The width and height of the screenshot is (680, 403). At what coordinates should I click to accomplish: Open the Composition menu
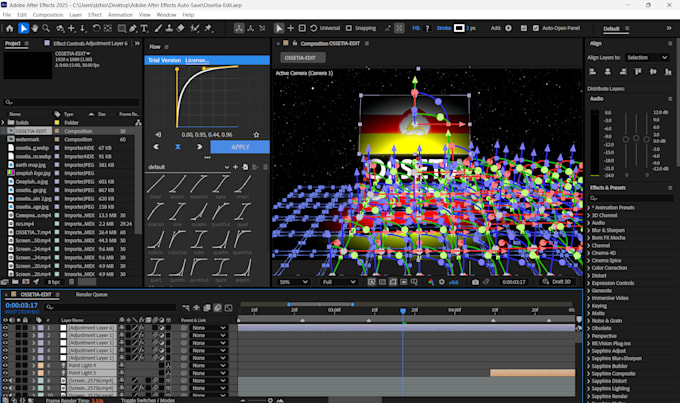point(48,15)
